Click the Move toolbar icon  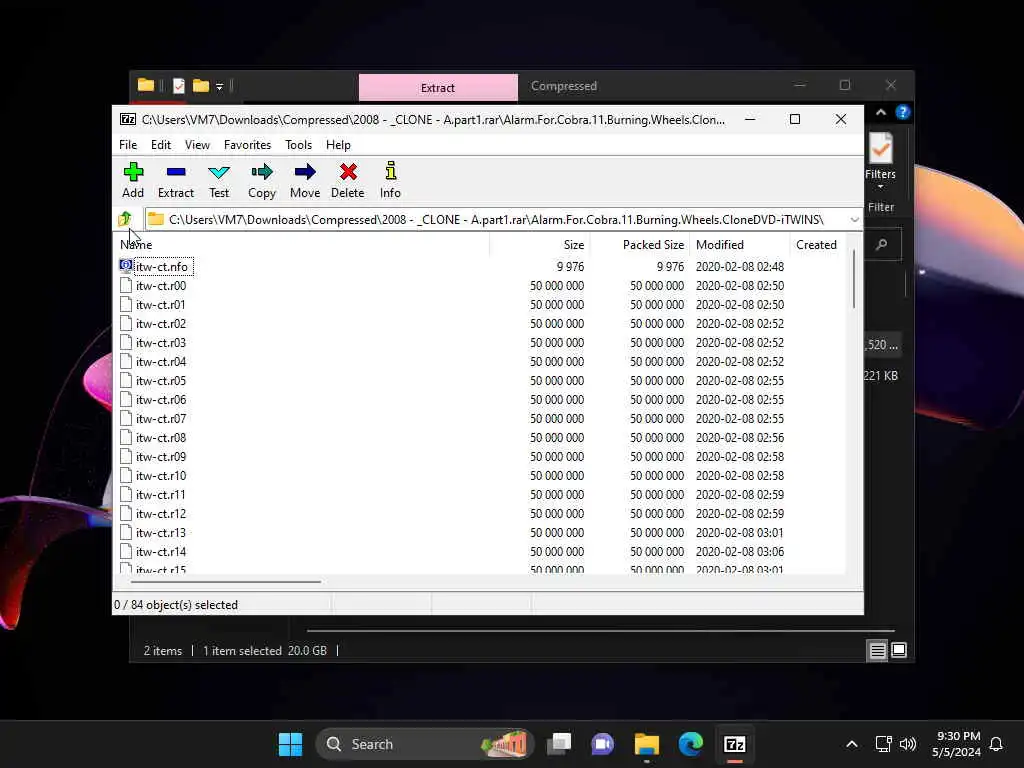(305, 180)
